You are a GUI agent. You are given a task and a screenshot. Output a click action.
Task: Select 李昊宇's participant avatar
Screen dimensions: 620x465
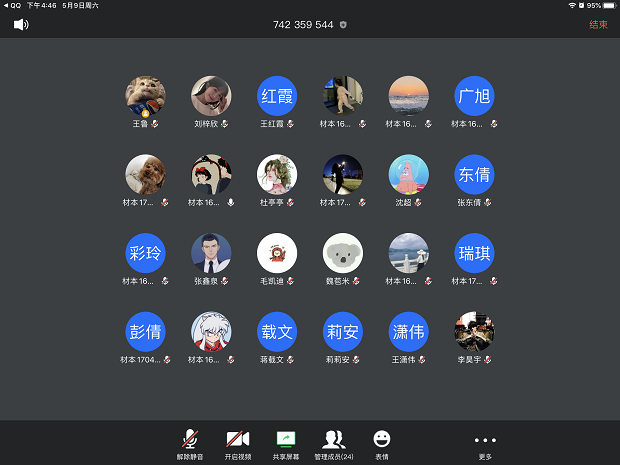[x=474, y=331]
